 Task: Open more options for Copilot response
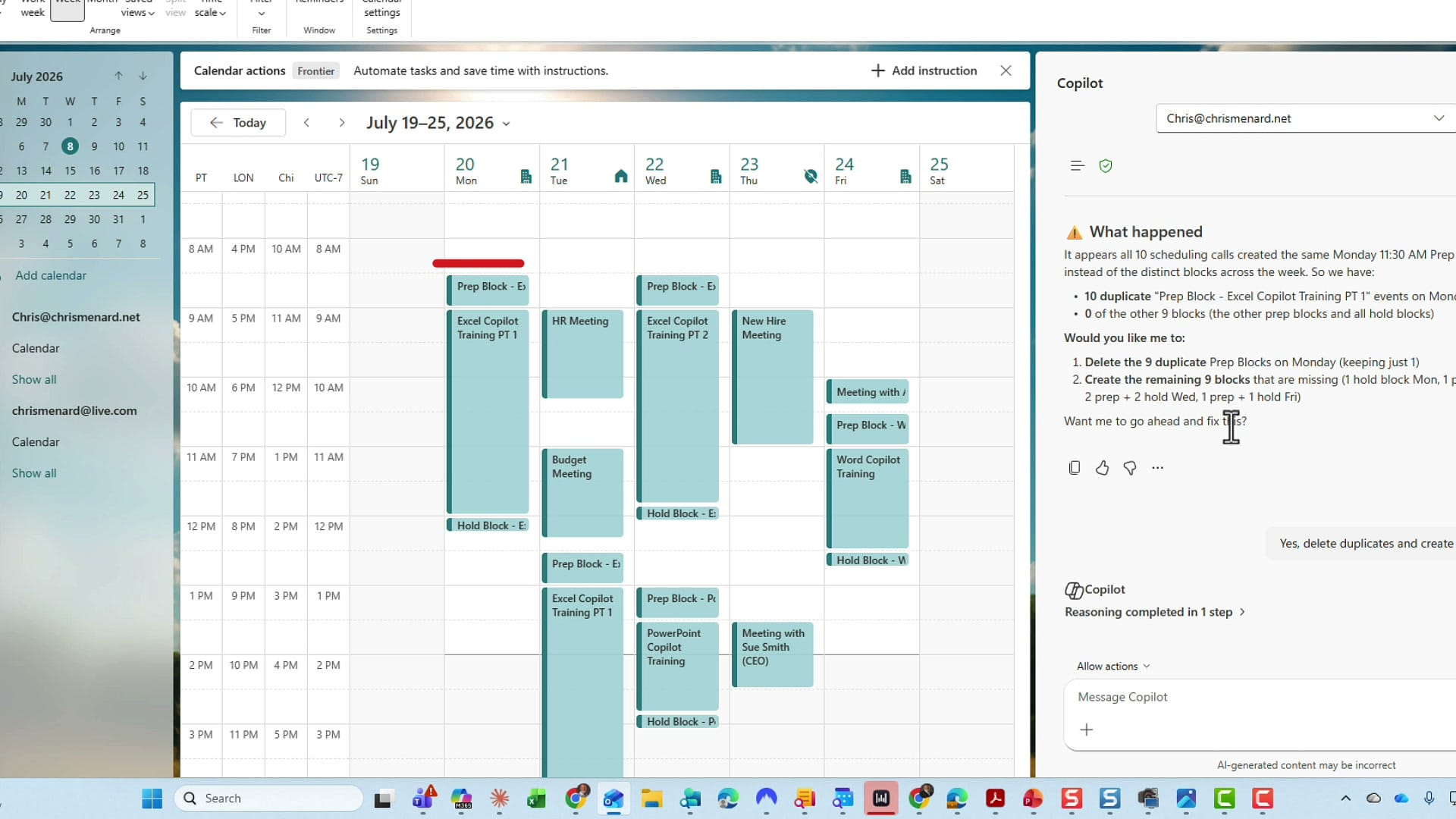coord(1157,468)
